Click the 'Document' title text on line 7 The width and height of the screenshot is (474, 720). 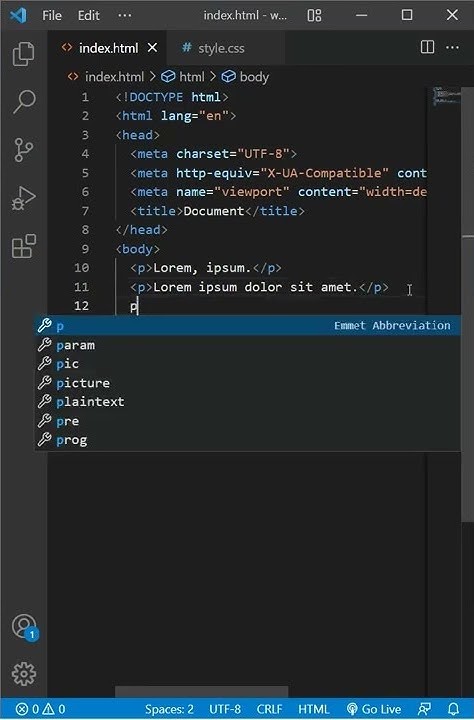pos(214,211)
